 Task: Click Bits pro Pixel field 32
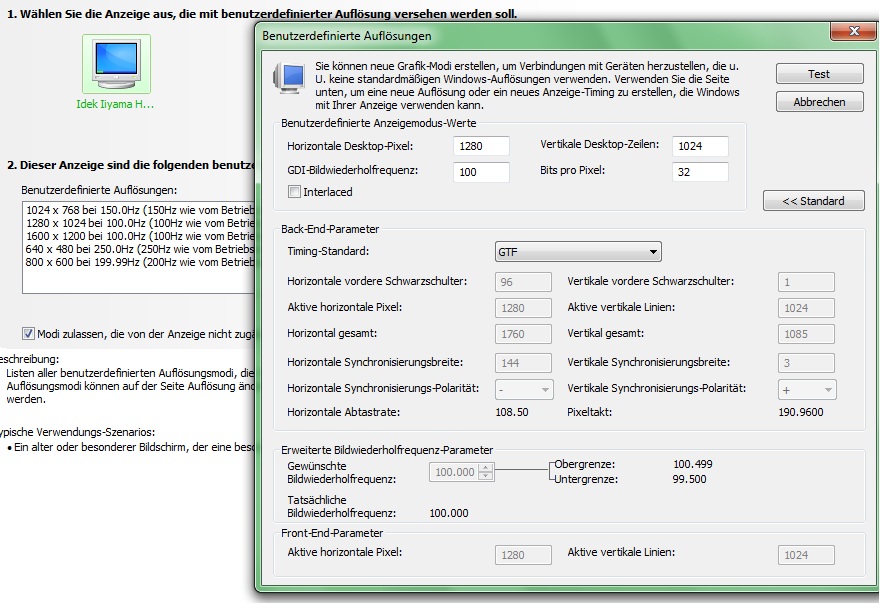pyautogui.click(x=700, y=172)
